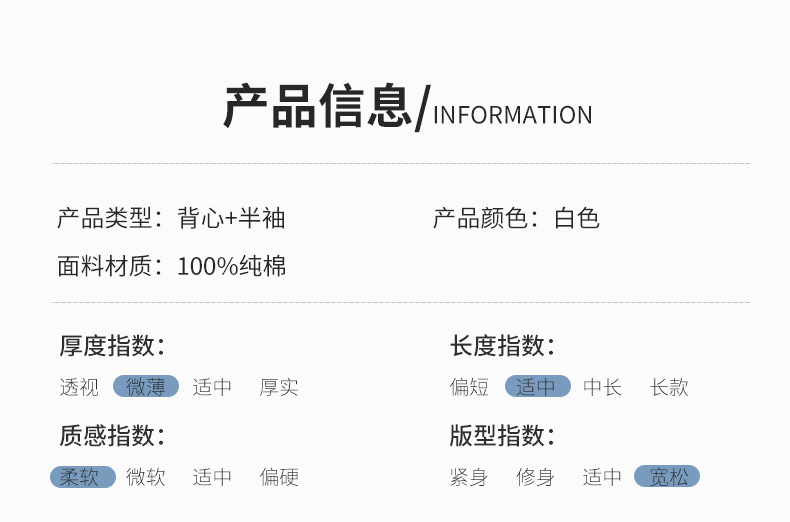790x522 pixels.
Task: Choose 适中 under 厚度指数
Action: click(x=212, y=387)
